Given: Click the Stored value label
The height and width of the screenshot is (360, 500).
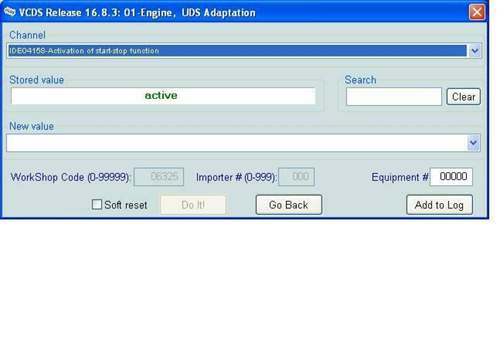Looking at the screenshot, I should click(x=37, y=80).
